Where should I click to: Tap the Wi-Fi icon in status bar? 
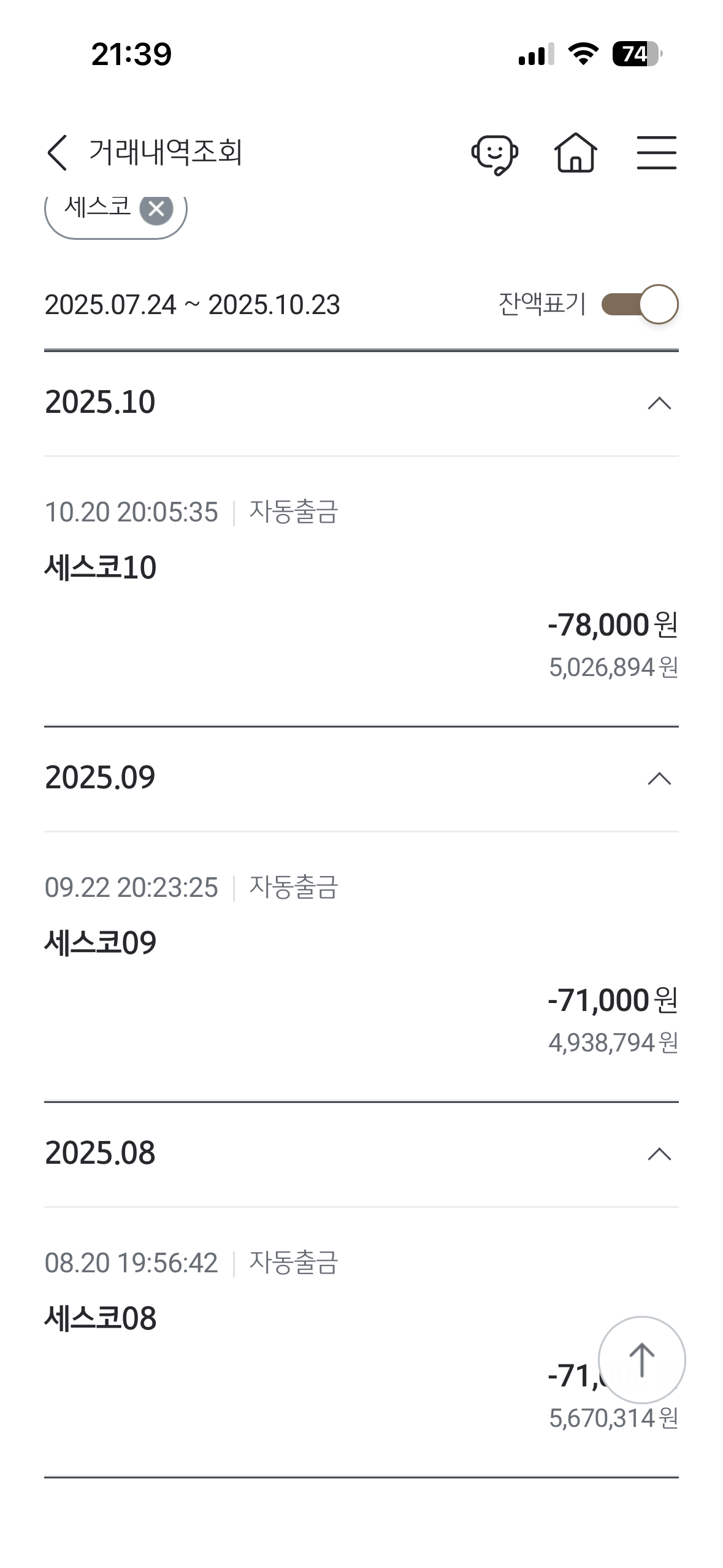[x=583, y=54]
